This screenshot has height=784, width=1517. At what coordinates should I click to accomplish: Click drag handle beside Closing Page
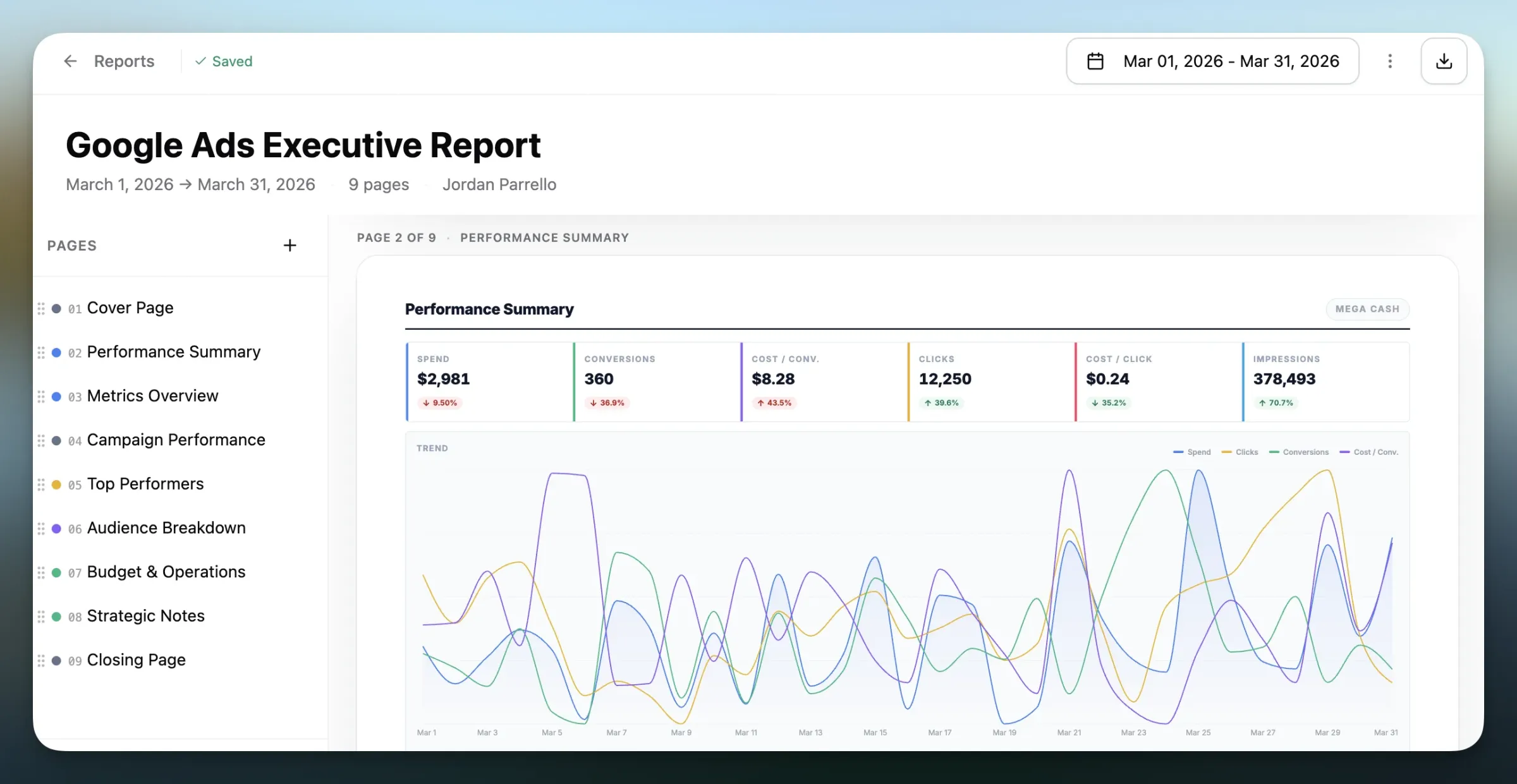(41, 661)
